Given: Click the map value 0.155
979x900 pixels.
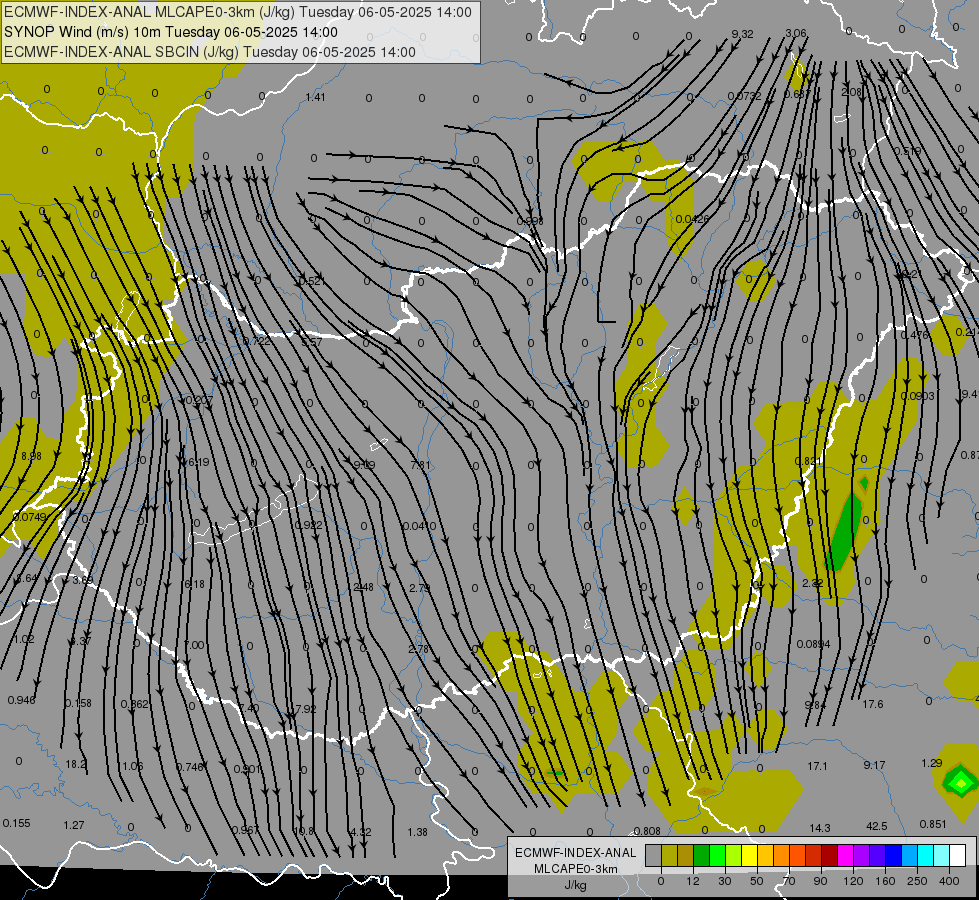Looking at the screenshot, I should (x=16, y=823).
